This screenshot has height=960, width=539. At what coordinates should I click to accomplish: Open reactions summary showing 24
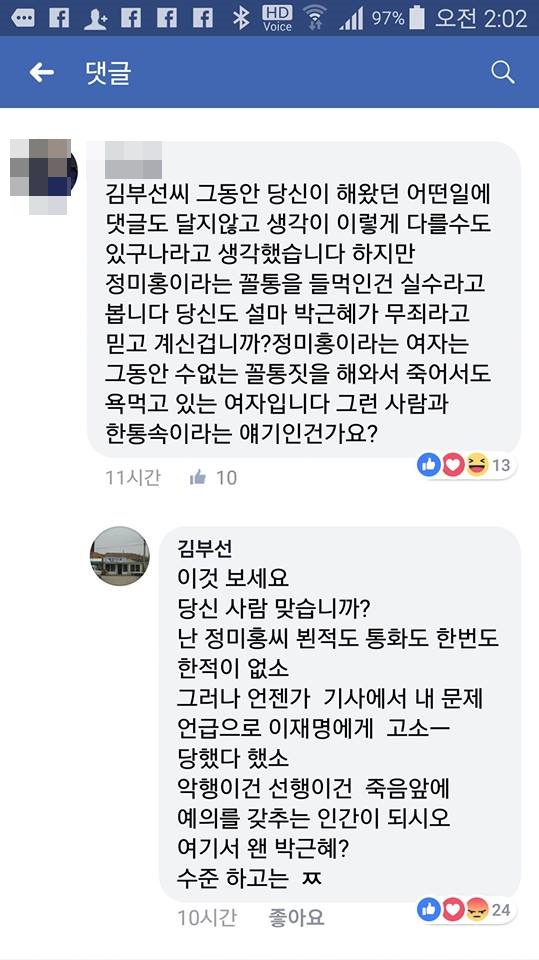467,910
